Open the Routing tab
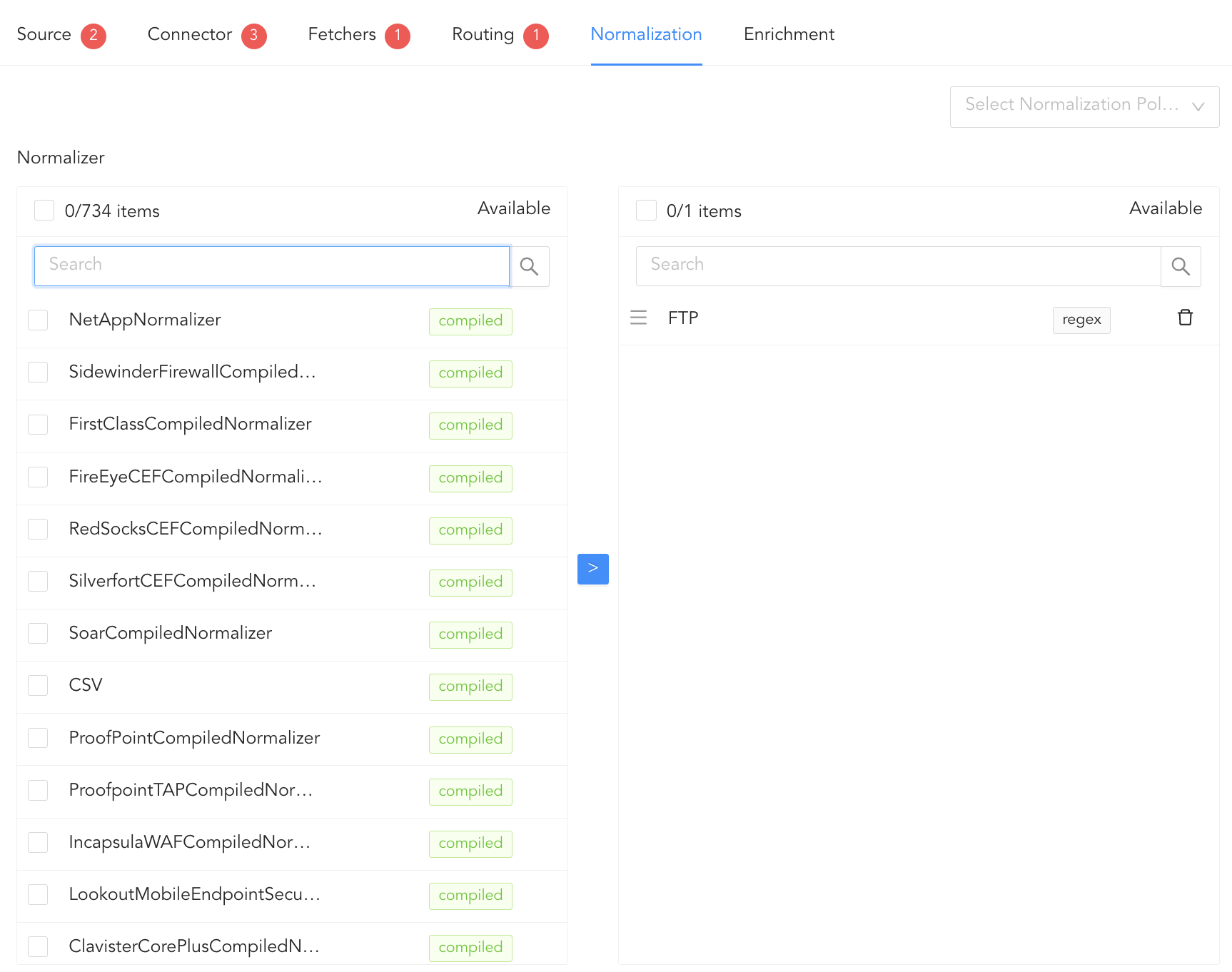The image size is (1232, 972). (483, 34)
